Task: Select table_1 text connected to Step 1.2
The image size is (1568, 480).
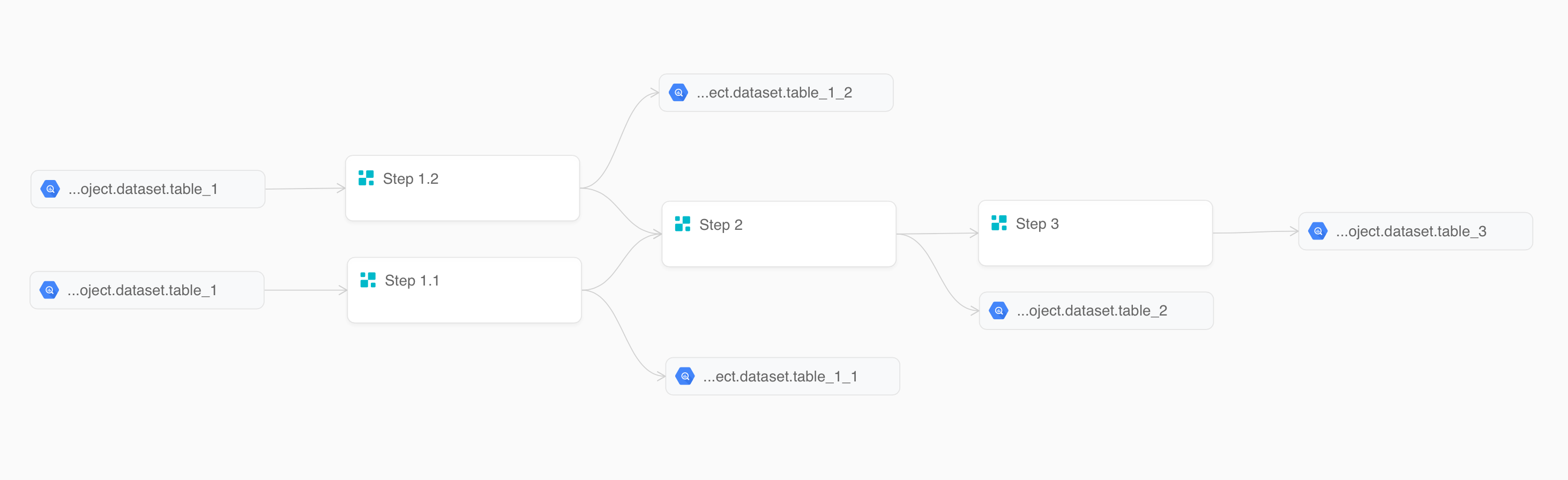Action: click(x=143, y=189)
